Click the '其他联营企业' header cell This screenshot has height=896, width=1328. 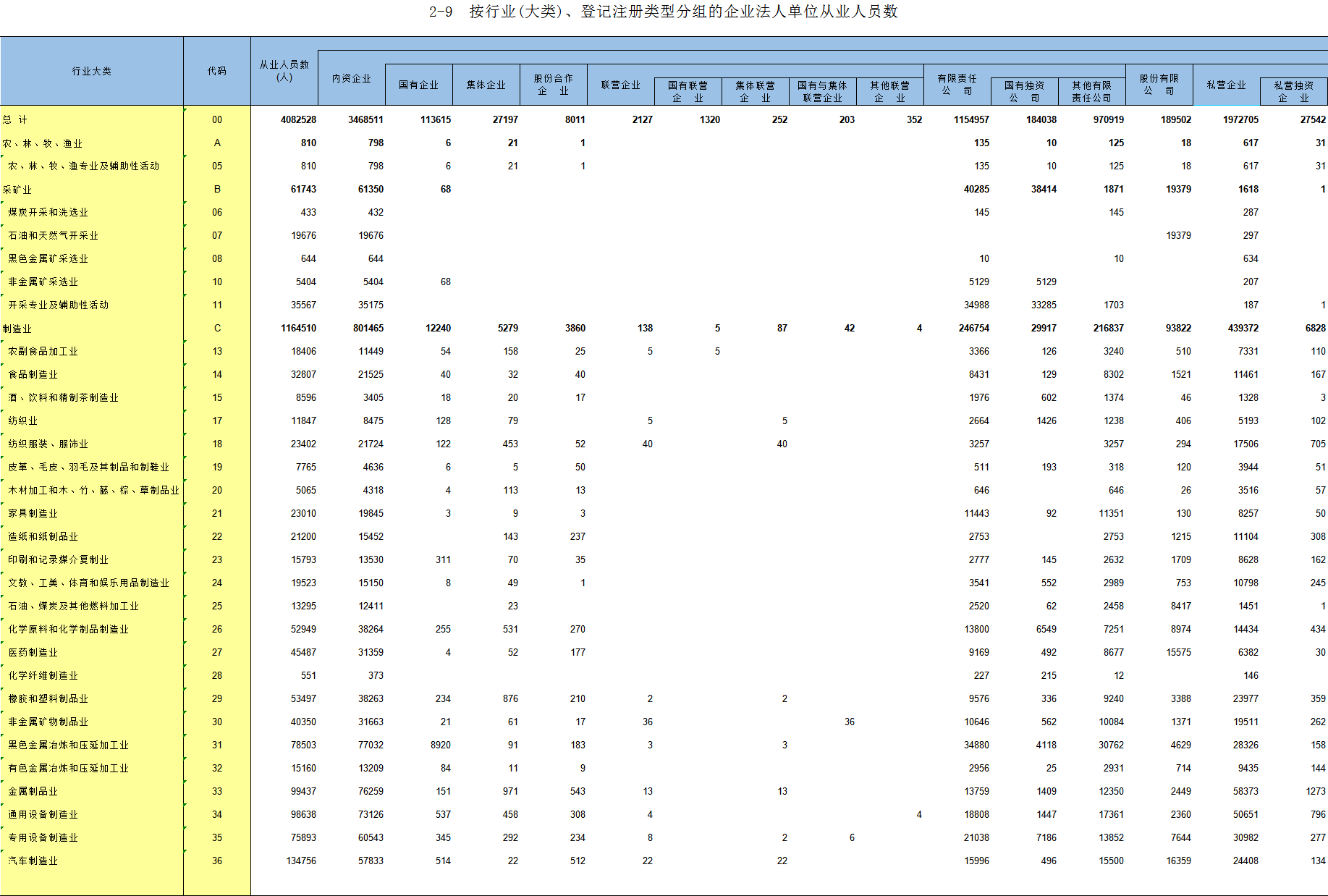(890, 92)
